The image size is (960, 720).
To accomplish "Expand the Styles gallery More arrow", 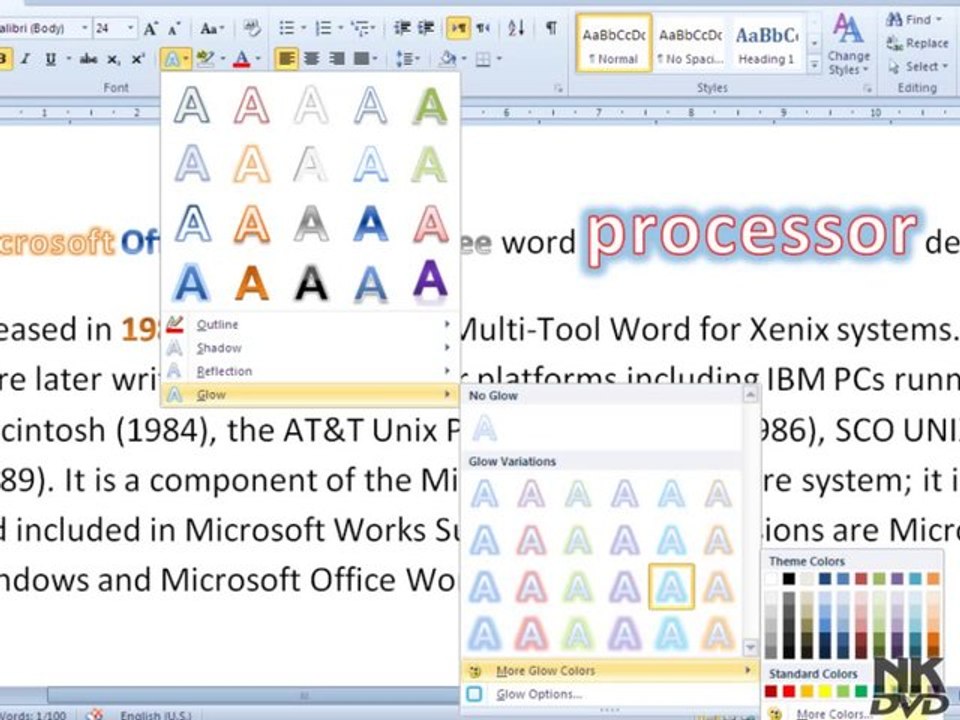I will (x=814, y=64).
